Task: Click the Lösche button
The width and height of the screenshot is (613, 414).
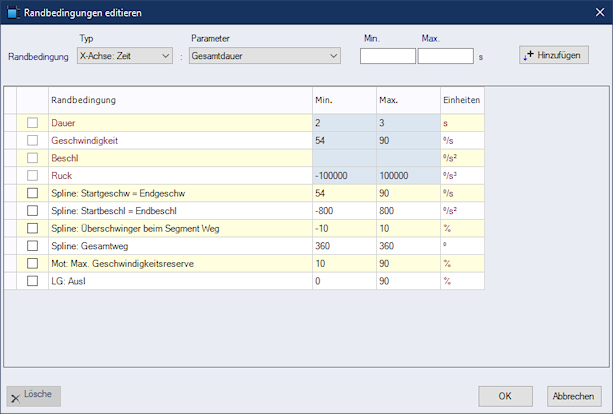Action: click(33, 395)
